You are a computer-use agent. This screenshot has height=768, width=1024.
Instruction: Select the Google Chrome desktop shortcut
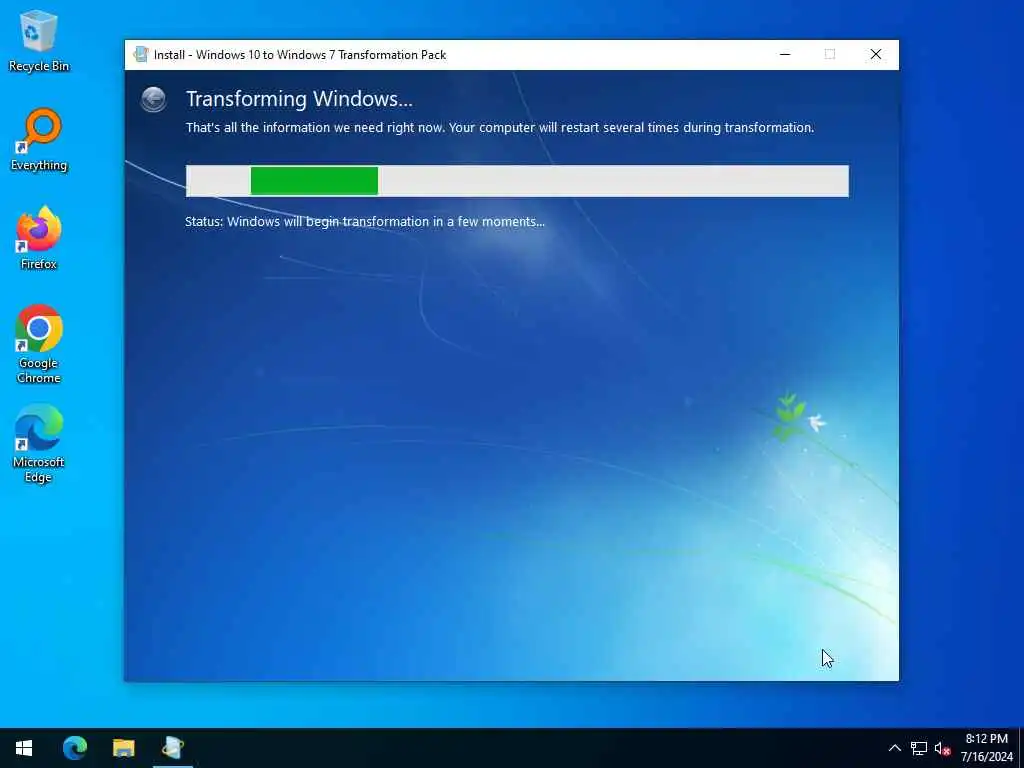click(39, 344)
